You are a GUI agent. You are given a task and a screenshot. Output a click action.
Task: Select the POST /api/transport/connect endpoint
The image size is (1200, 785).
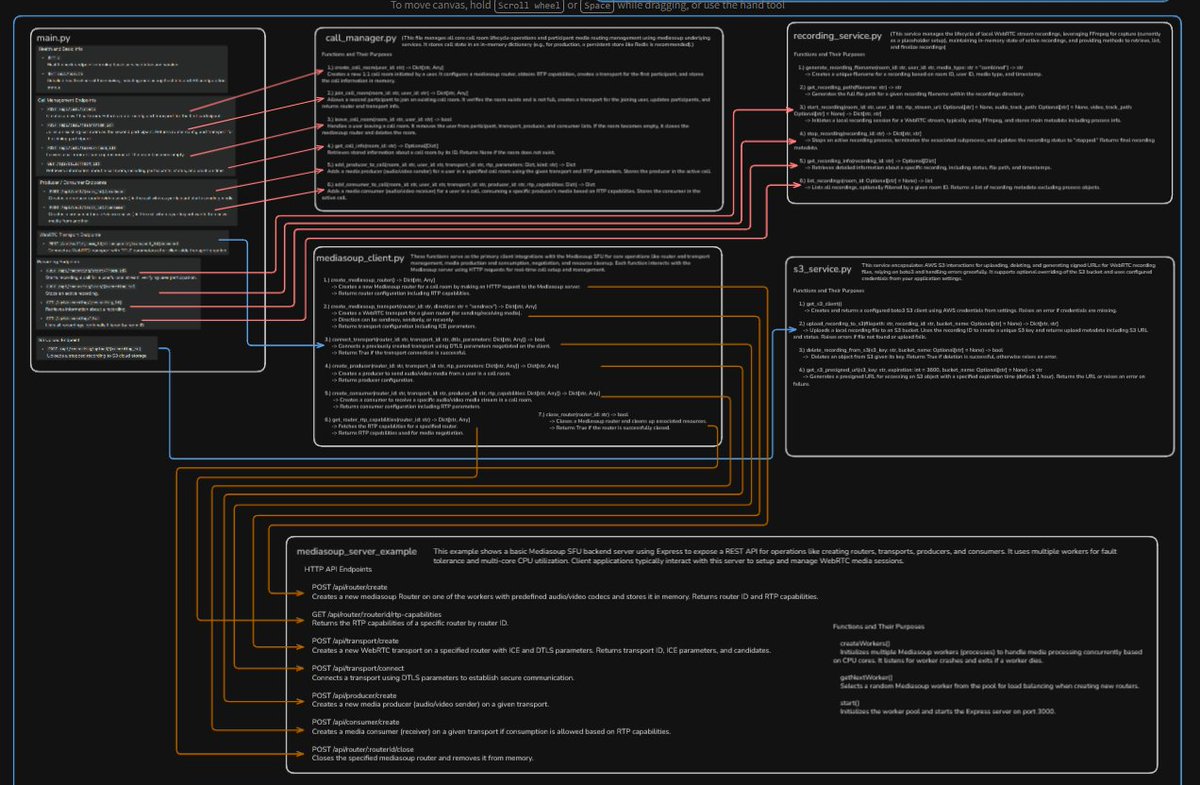click(358, 668)
